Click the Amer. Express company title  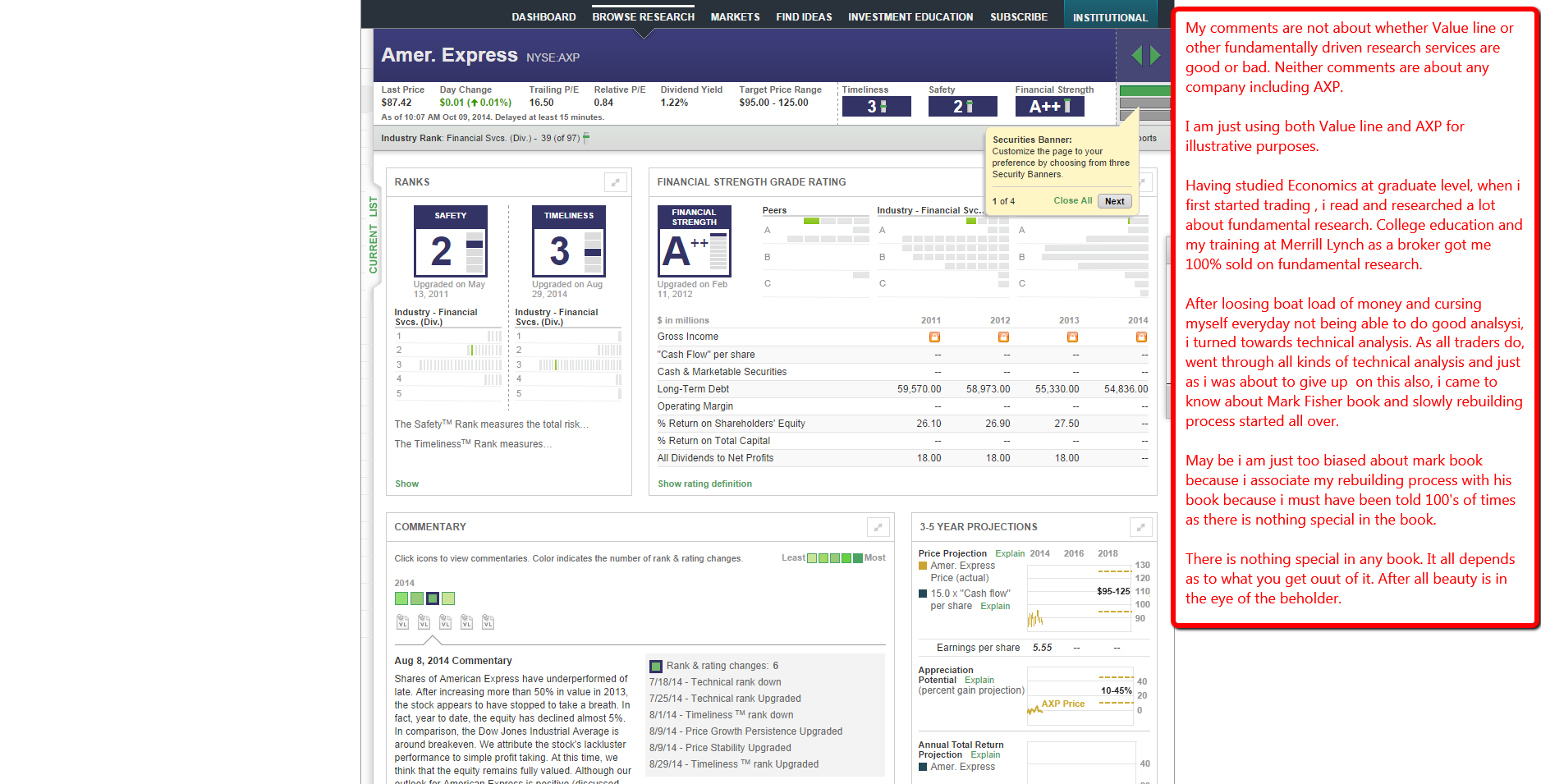click(449, 55)
